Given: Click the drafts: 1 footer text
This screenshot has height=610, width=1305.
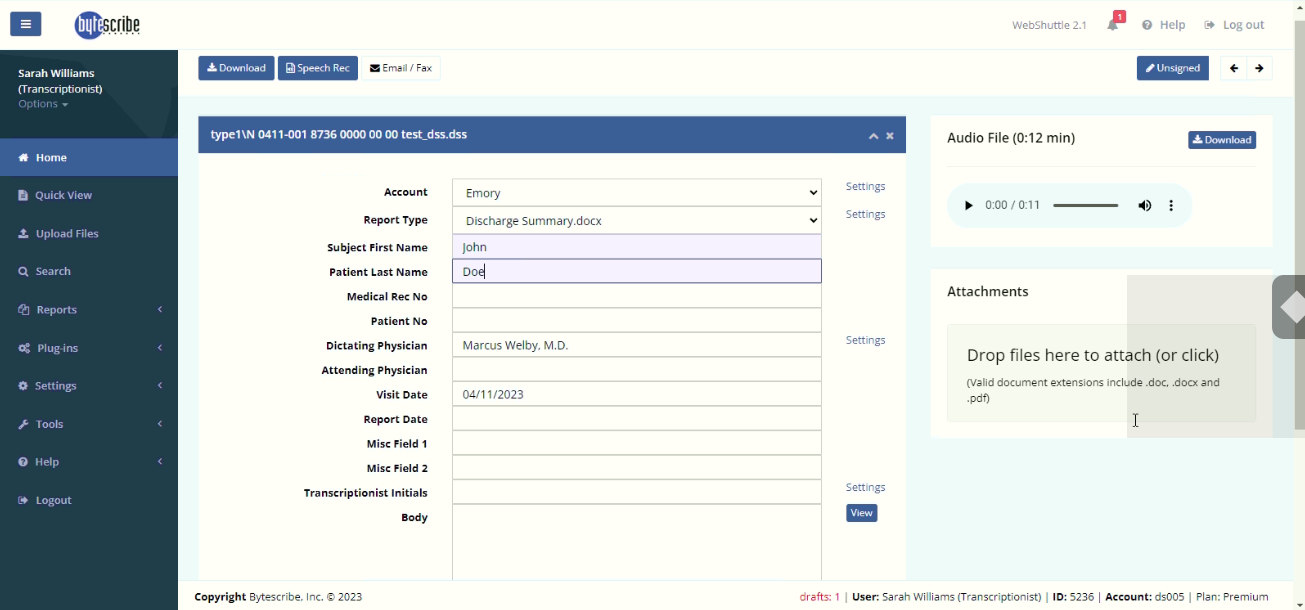Looking at the screenshot, I should (x=820, y=597).
